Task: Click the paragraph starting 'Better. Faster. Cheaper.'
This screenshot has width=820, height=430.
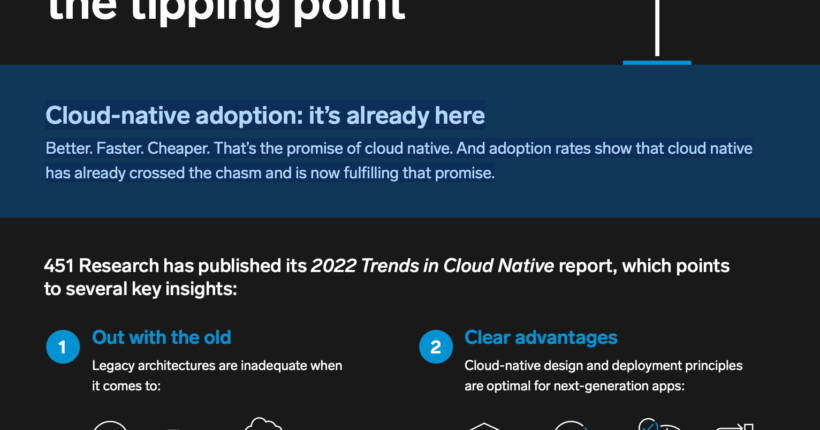Action: click(399, 161)
